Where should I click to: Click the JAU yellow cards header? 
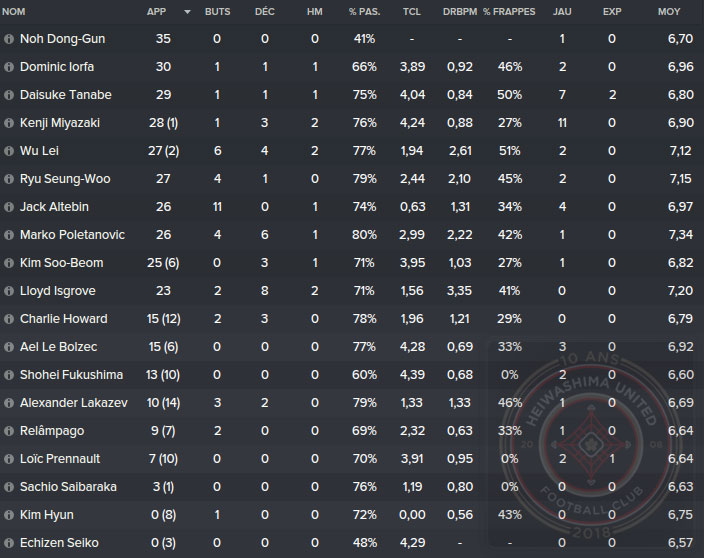pos(562,11)
